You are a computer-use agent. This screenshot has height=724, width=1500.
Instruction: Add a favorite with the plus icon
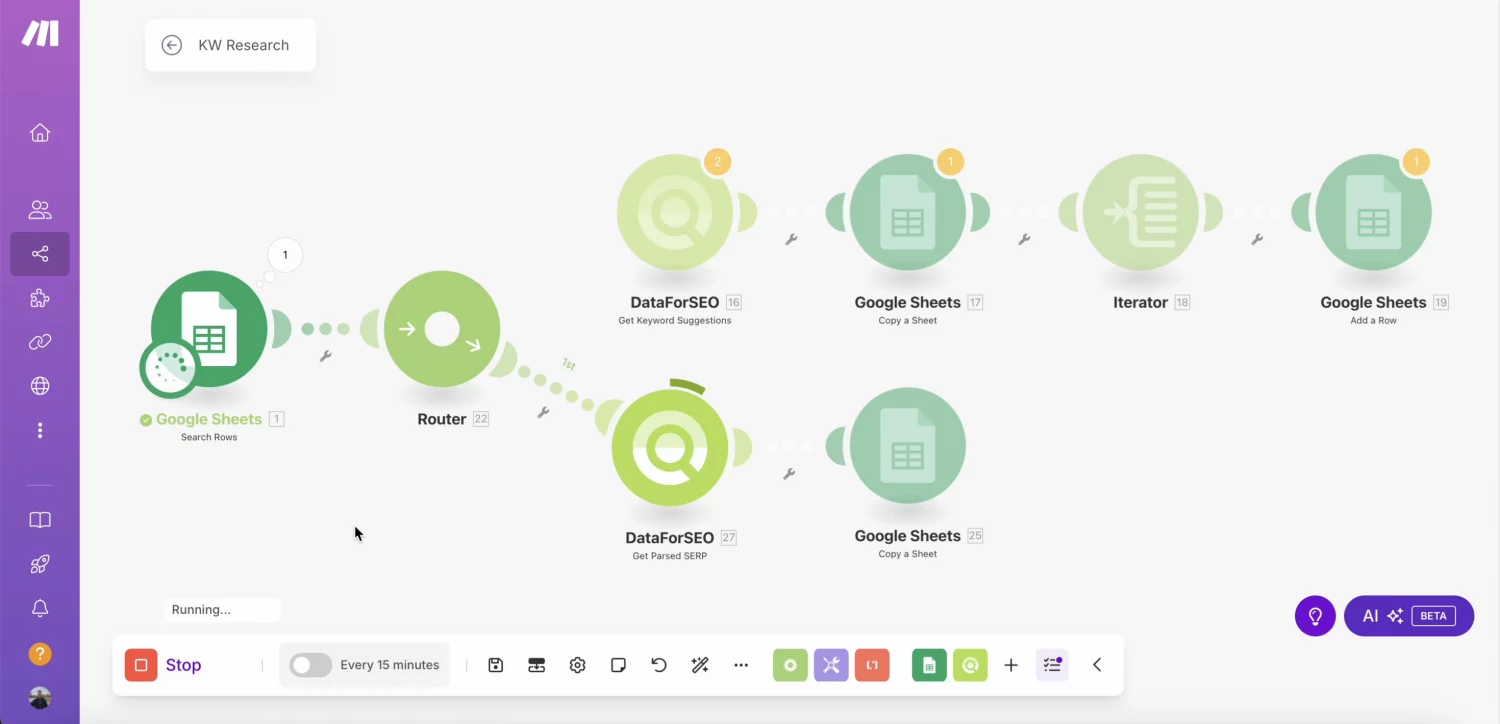point(1011,665)
